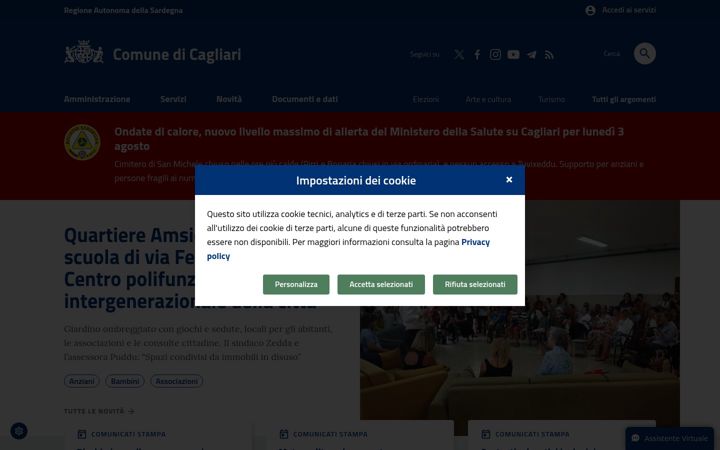Click the Accedi ai servizi user icon
The height and width of the screenshot is (450, 720).
tap(590, 10)
